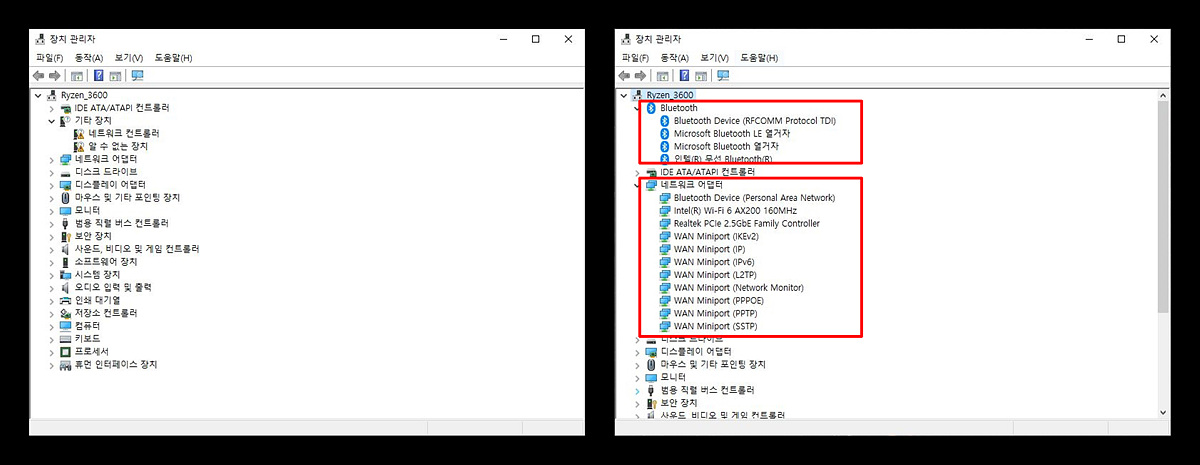Open 보기(V) menu in right window
This screenshot has height=465, width=1200.
click(x=714, y=58)
